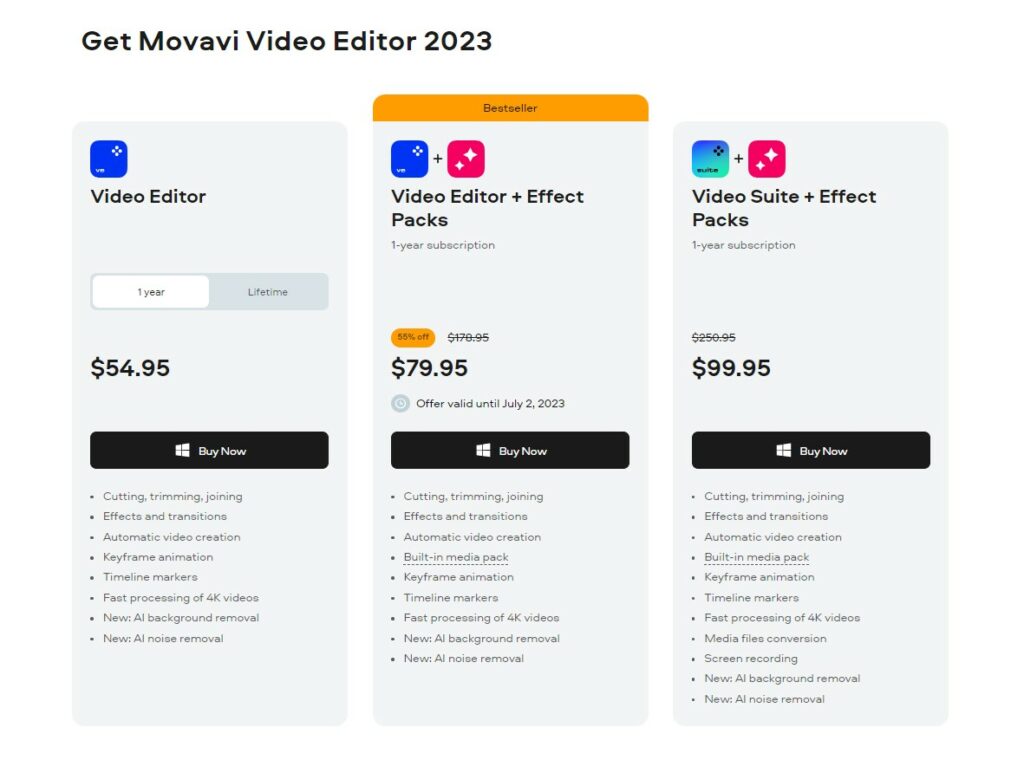The image size is (1024, 760).
Task: Click the Video Editor $54.95 Buy Now button
Action: pos(209,450)
